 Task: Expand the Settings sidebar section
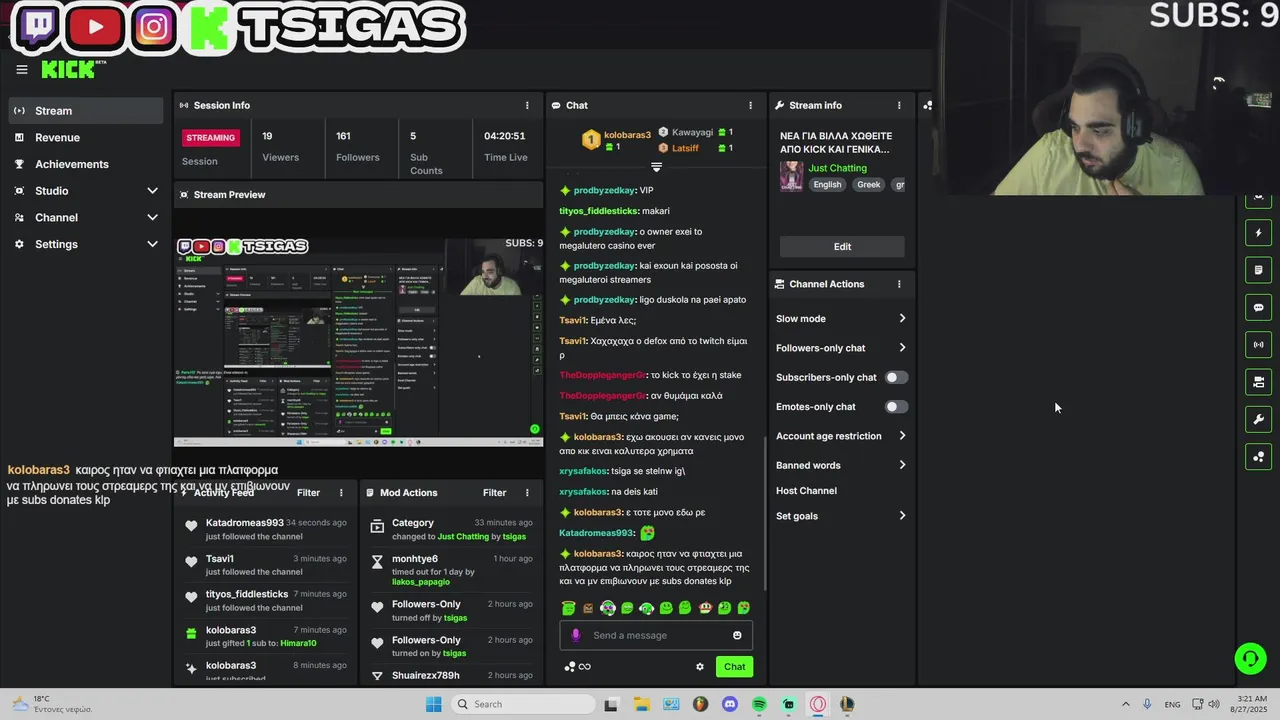click(x=86, y=244)
